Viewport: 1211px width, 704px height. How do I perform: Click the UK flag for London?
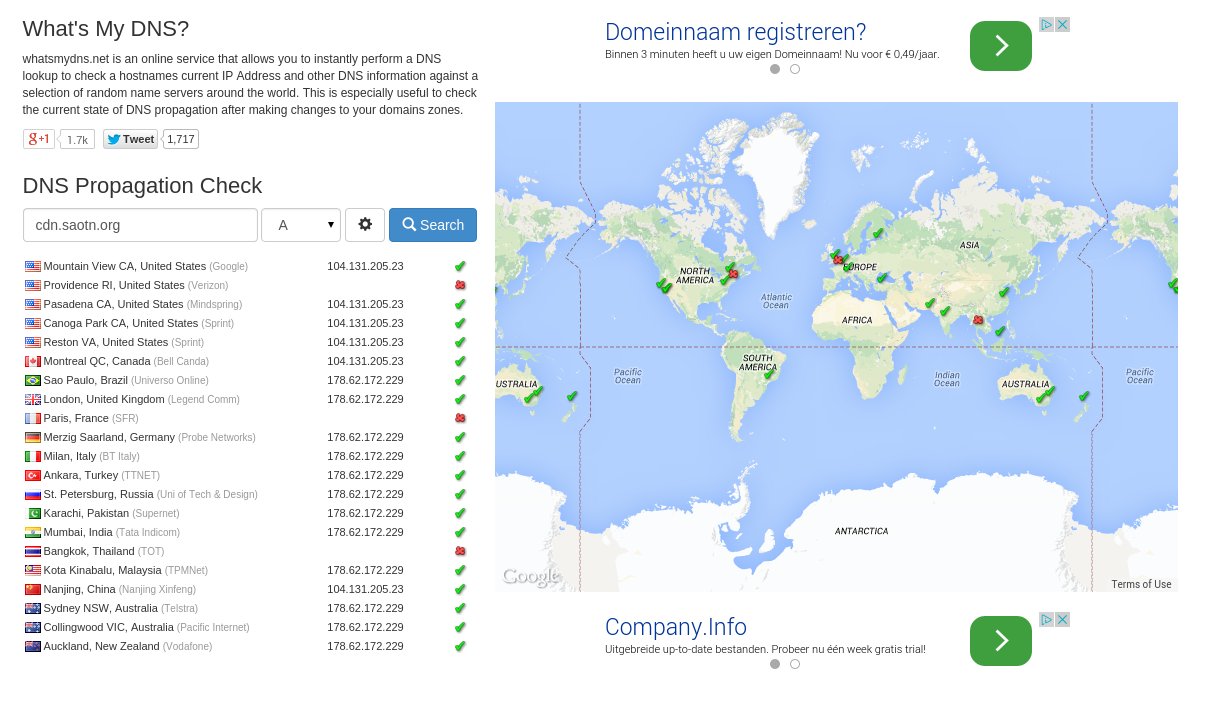coord(33,399)
